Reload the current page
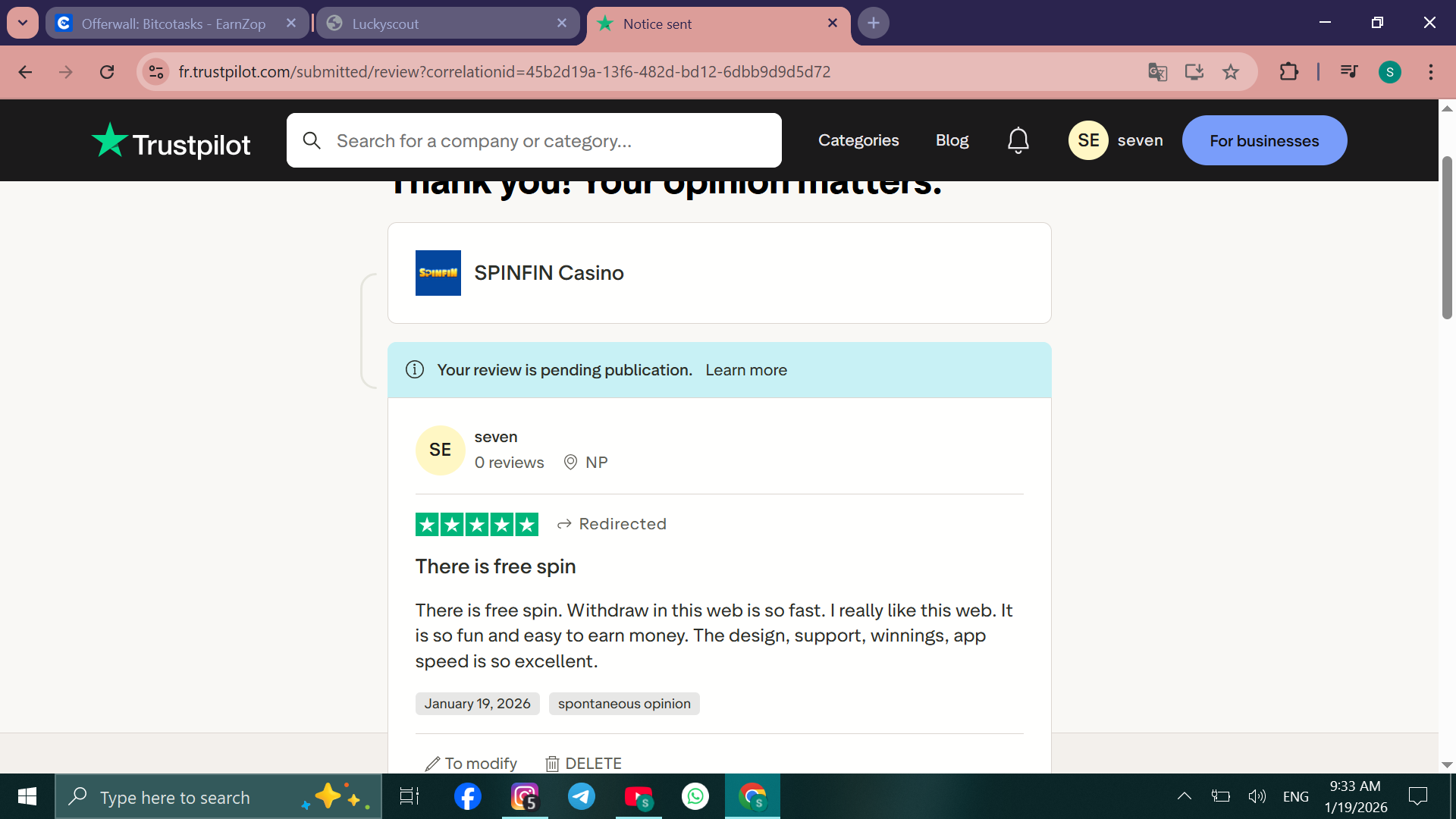 (107, 72)
